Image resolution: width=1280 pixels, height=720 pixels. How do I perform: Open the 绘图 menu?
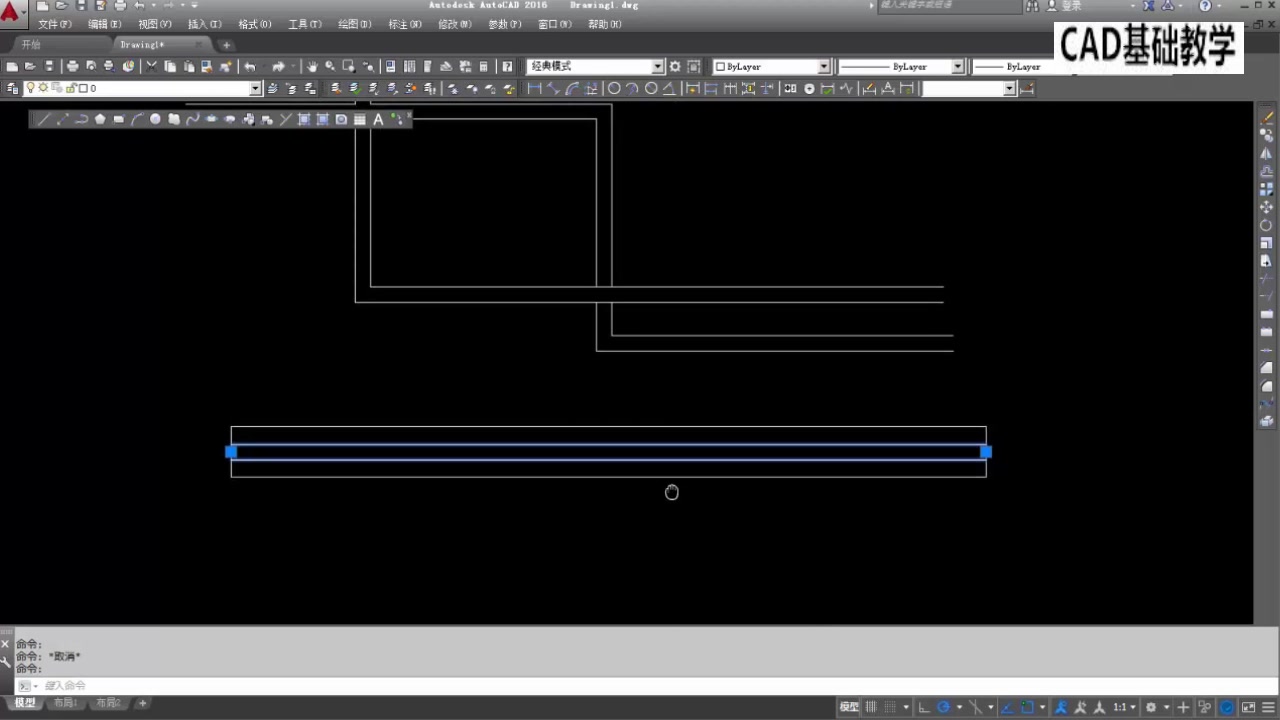pyautogui.click(x=354, y=24)
